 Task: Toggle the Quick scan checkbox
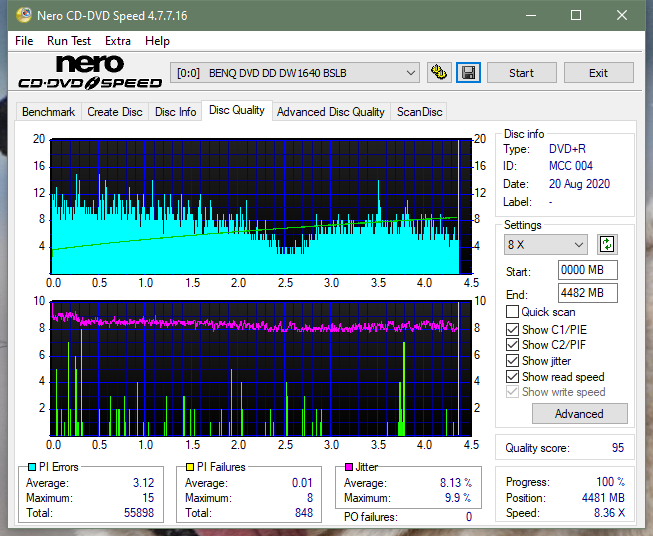[512, 312]
